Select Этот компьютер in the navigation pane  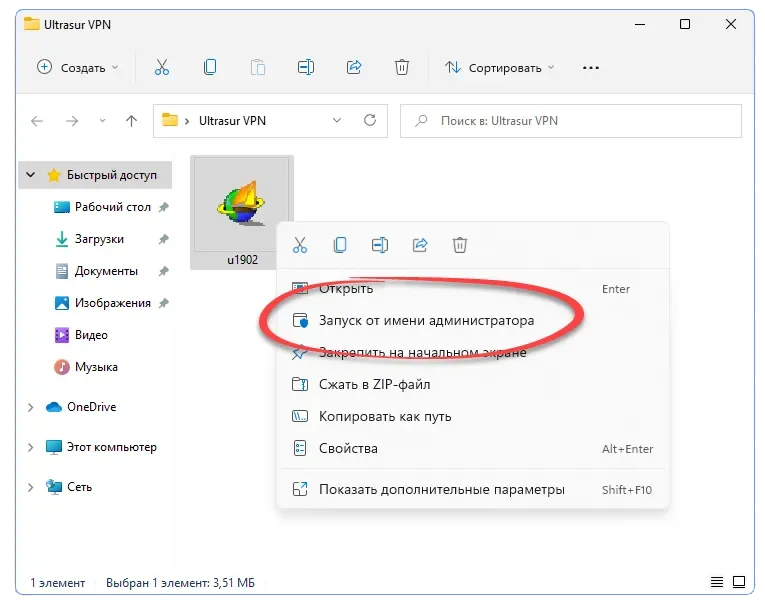pyautogui.click(x=112, y=447)
